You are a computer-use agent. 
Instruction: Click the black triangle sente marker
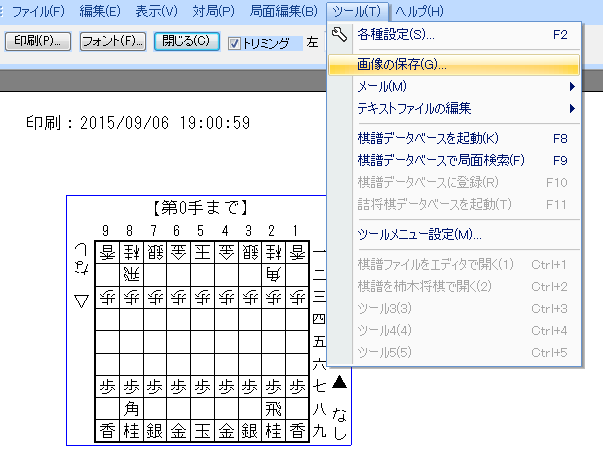pos(340,381)
